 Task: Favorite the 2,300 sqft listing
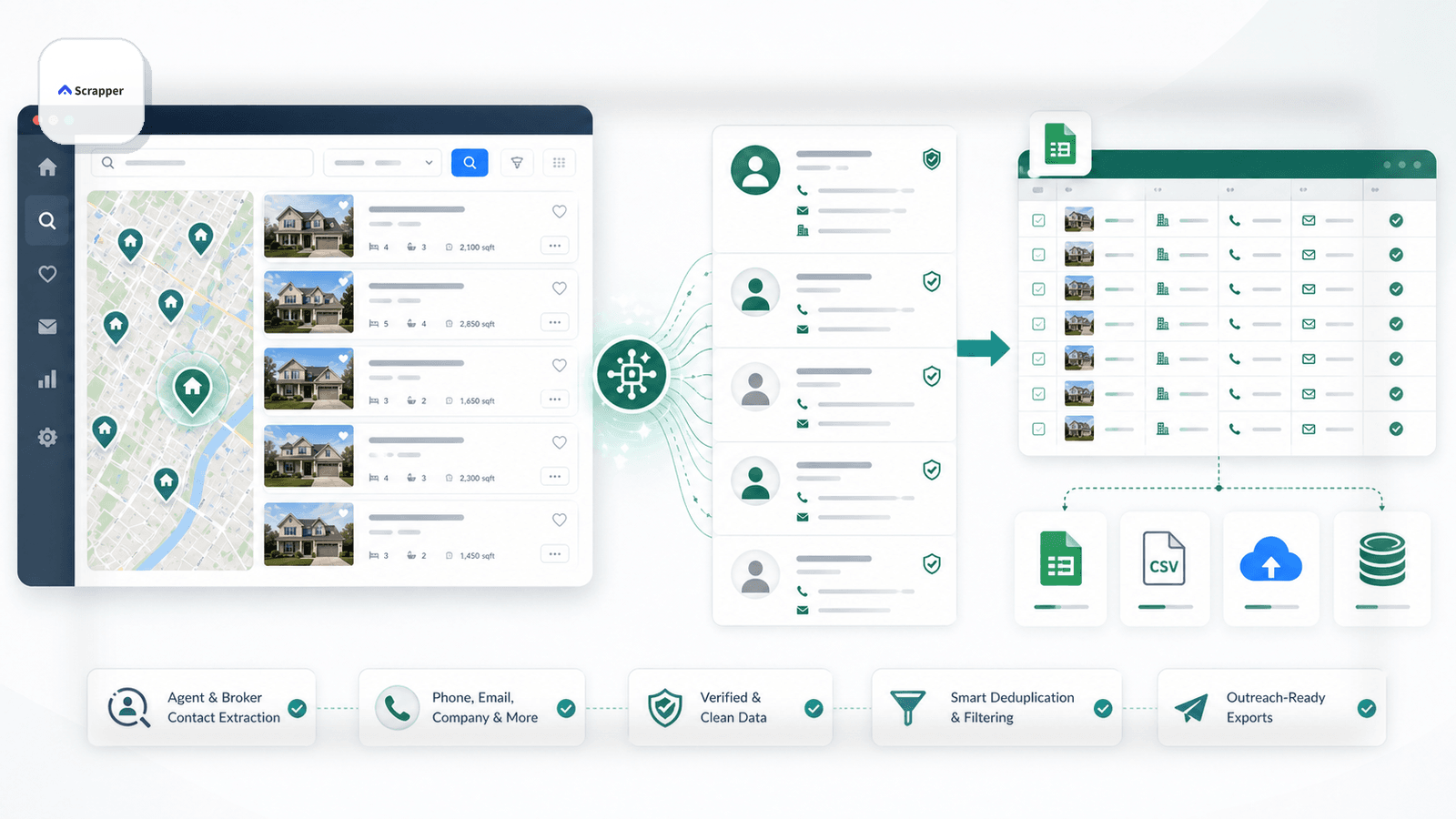click(x=560, y=443)
